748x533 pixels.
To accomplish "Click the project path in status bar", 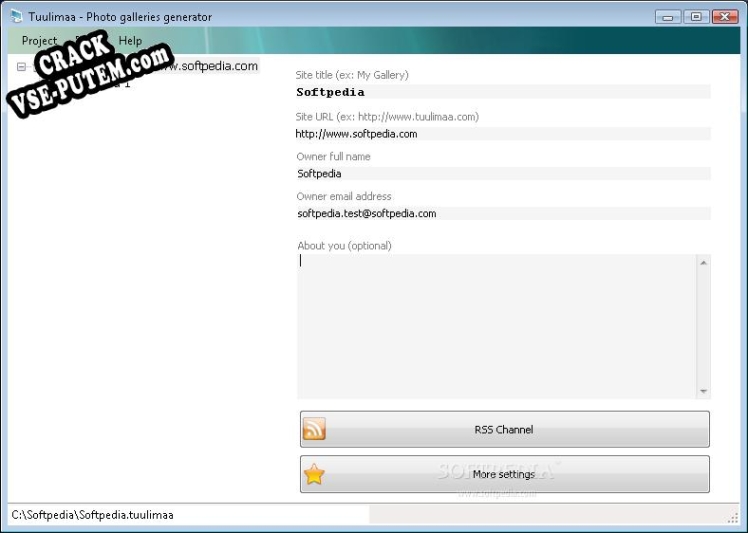I will [93, 515].
